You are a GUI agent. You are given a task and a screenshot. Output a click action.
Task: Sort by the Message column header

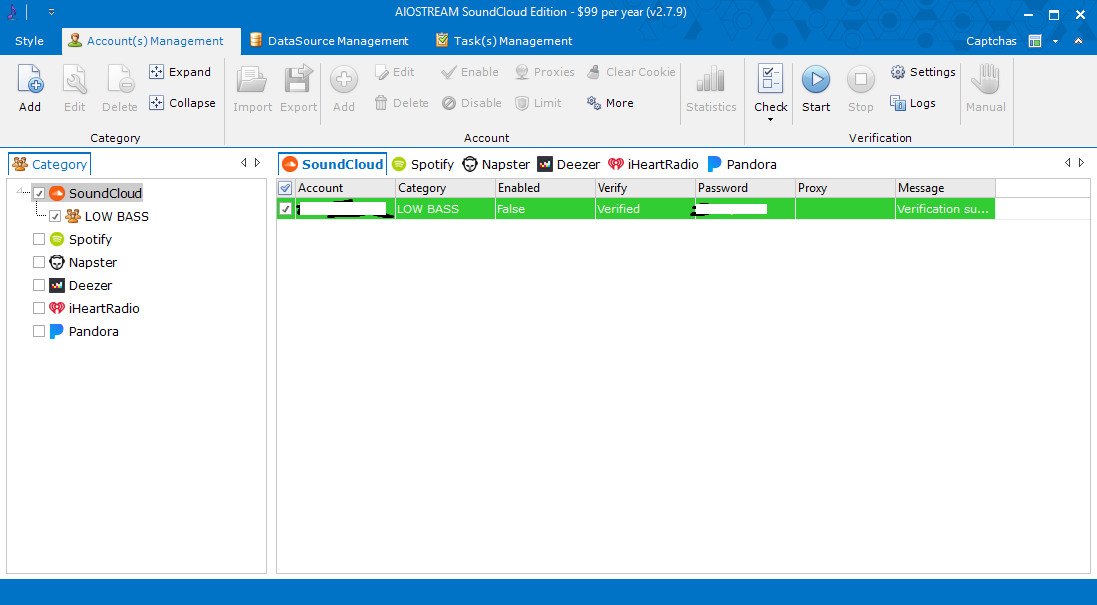click(x=945, y=188)
